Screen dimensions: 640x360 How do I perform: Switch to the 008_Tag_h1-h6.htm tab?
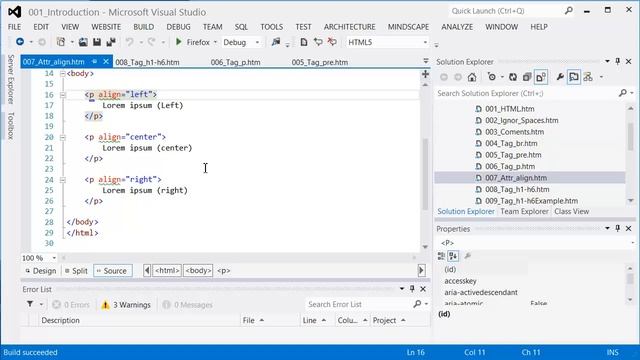coord(147,62)
